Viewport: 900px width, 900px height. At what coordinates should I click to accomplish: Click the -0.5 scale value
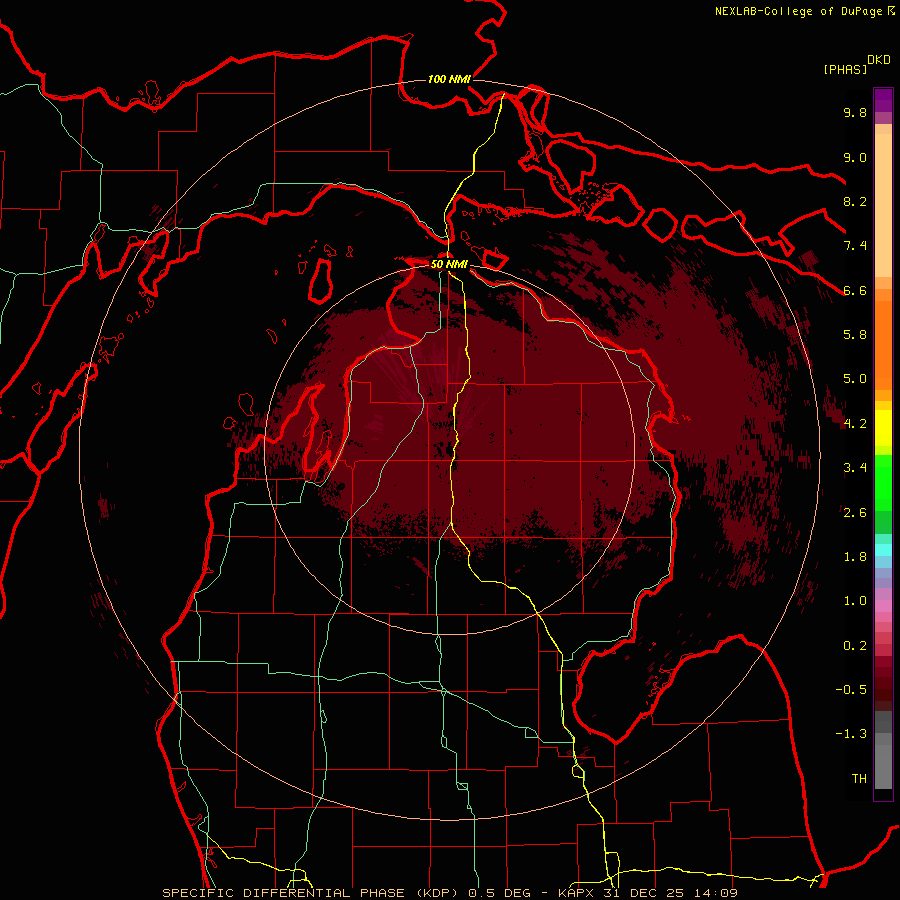pos(851,690)
